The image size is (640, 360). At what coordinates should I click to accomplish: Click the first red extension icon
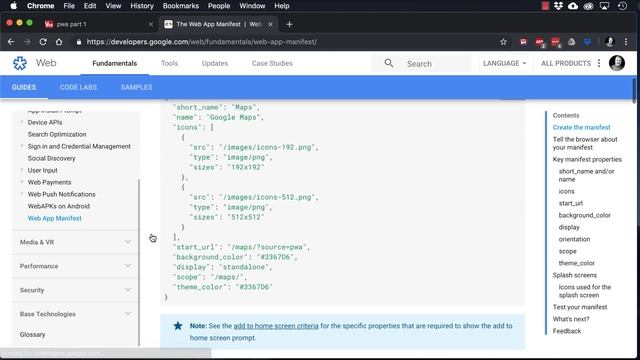coord(523,42)
